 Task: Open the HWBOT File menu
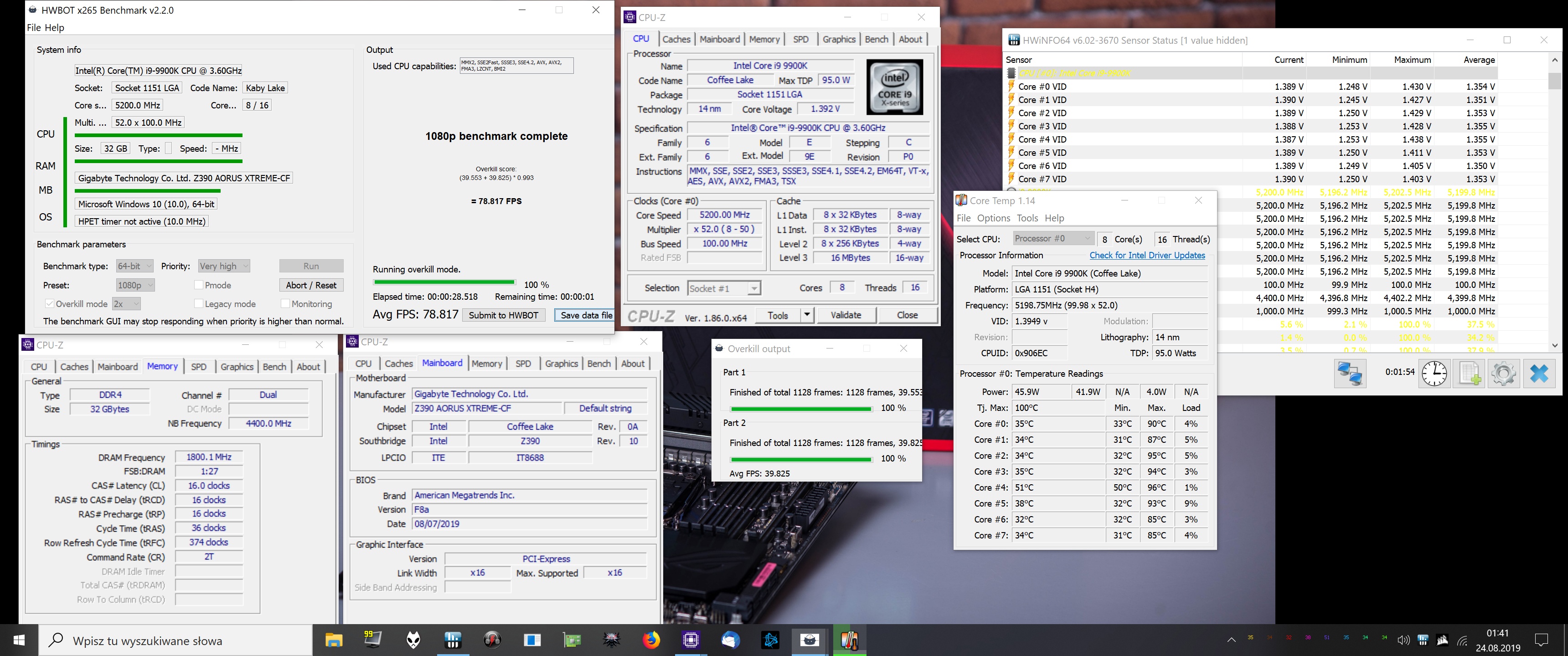[x=33, y=27]
